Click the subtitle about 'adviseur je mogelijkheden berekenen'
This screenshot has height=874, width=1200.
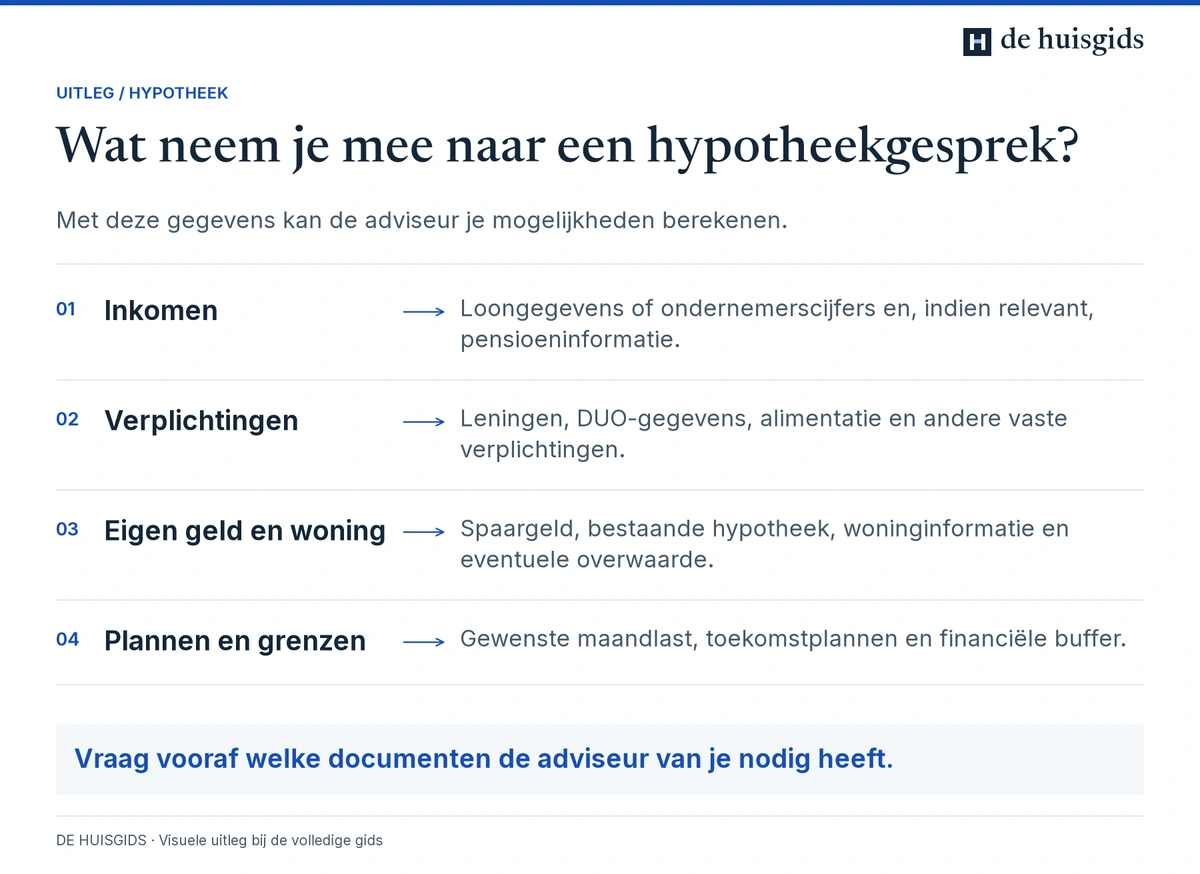422,220
